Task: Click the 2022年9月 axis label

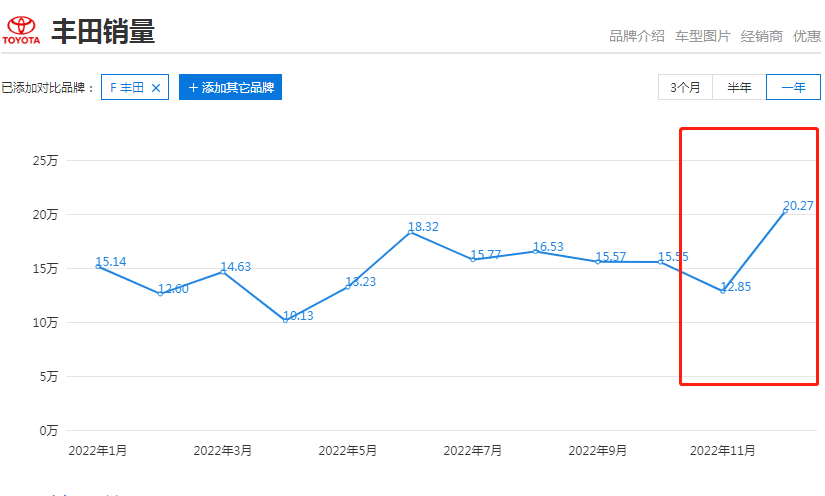Action: [598, 451]
